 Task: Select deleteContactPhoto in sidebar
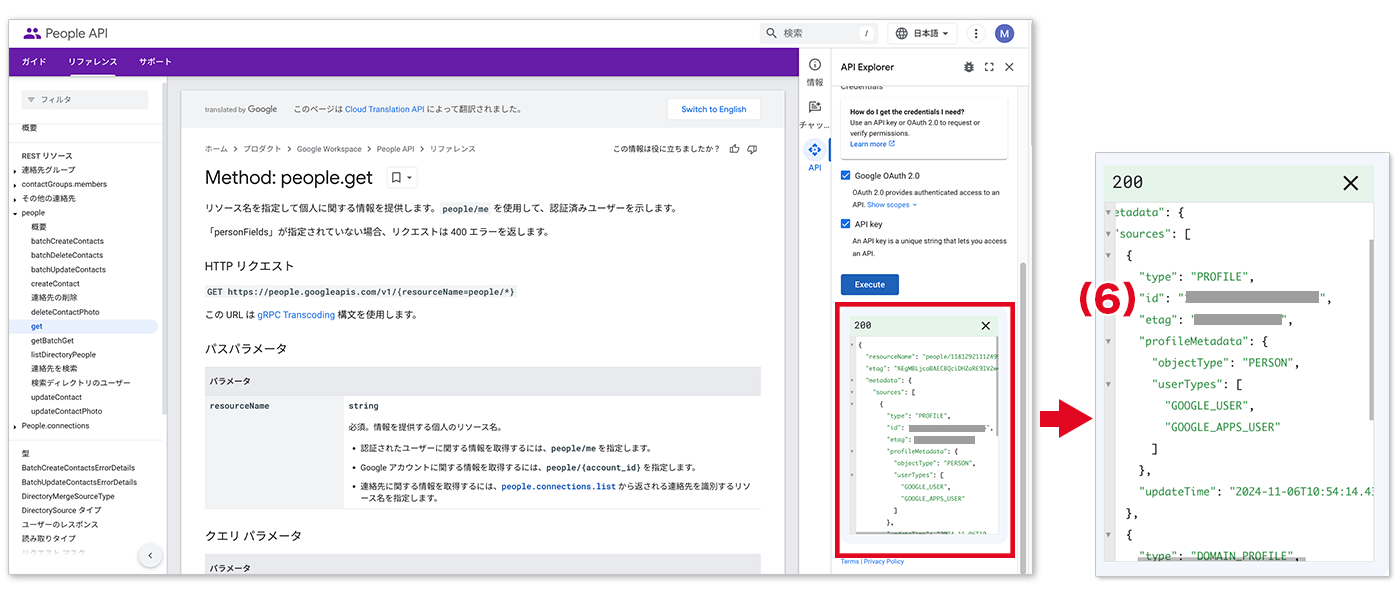[x=65, y=312]
